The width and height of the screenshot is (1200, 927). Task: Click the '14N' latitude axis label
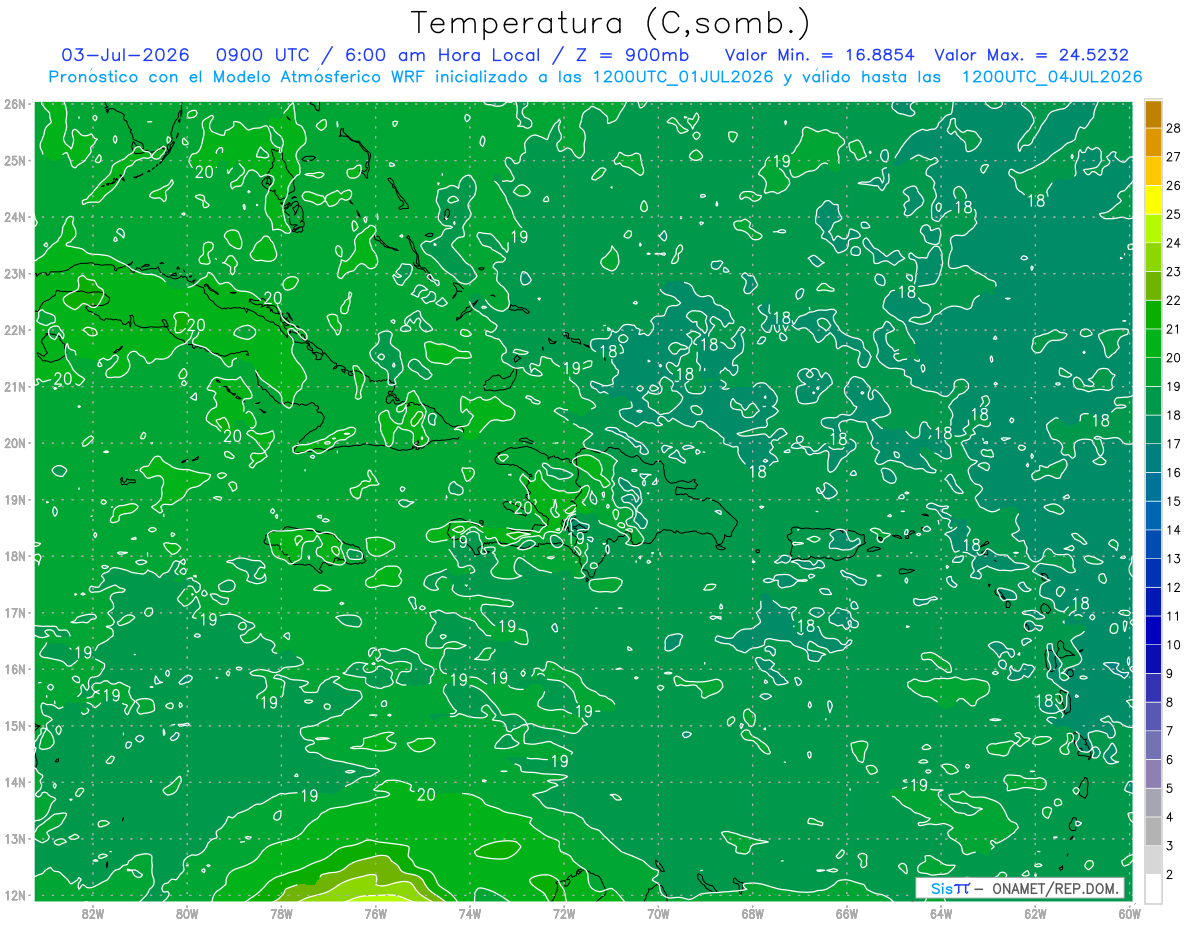click(x=14, y=782)
